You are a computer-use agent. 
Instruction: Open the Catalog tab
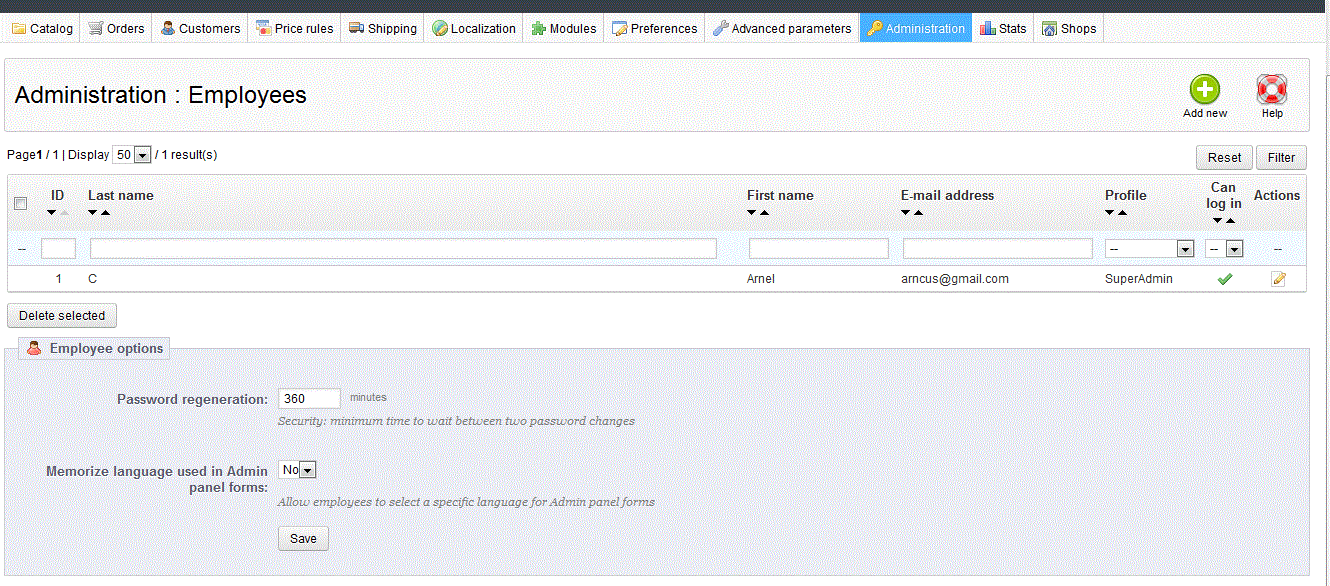[42, 29]
